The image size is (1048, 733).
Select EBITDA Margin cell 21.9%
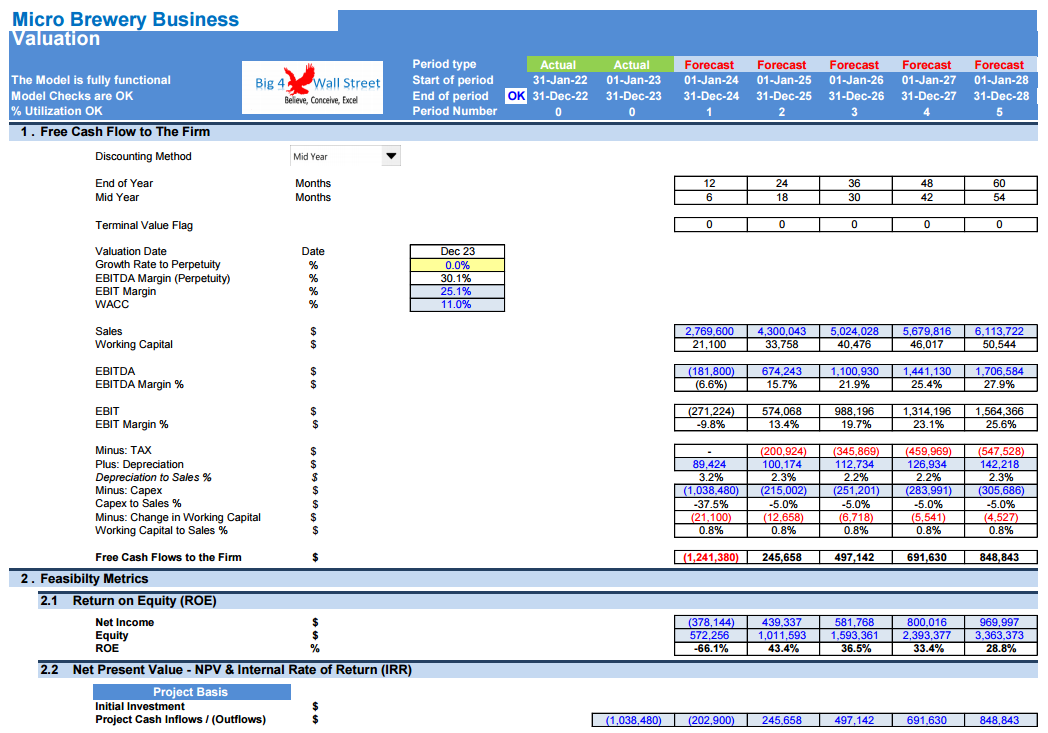(x=855, y=385)
